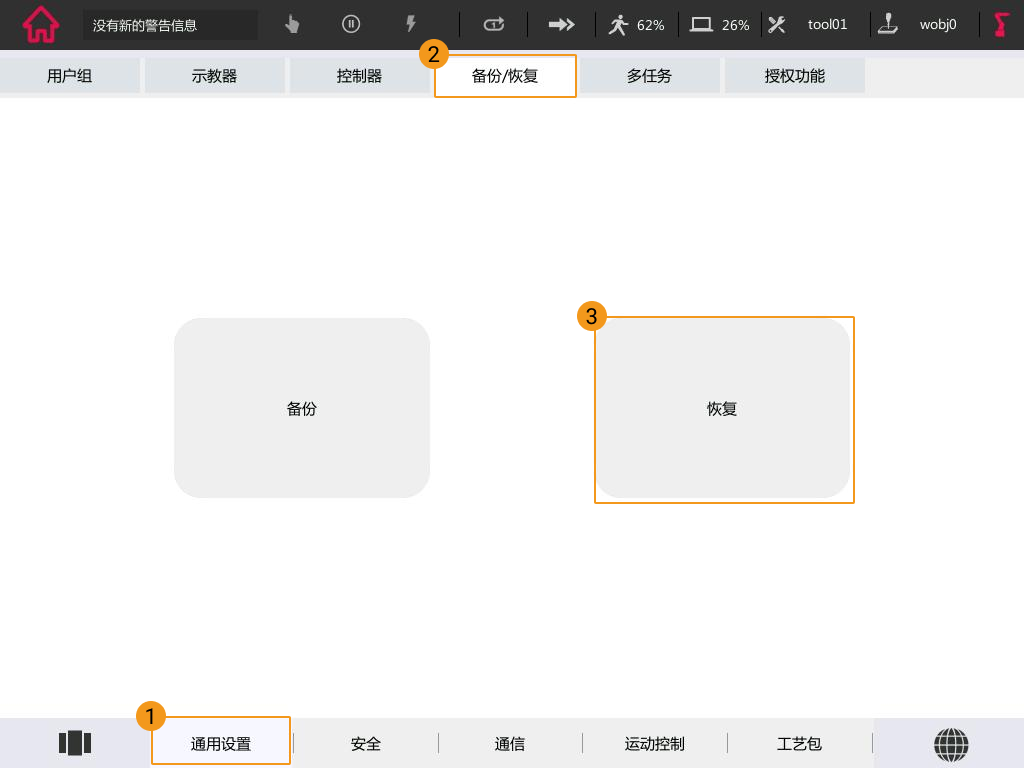This screenshot has height=768, width=1024.
Task: Select 运动控制 in the bottom menu
Action: [655, 744]
